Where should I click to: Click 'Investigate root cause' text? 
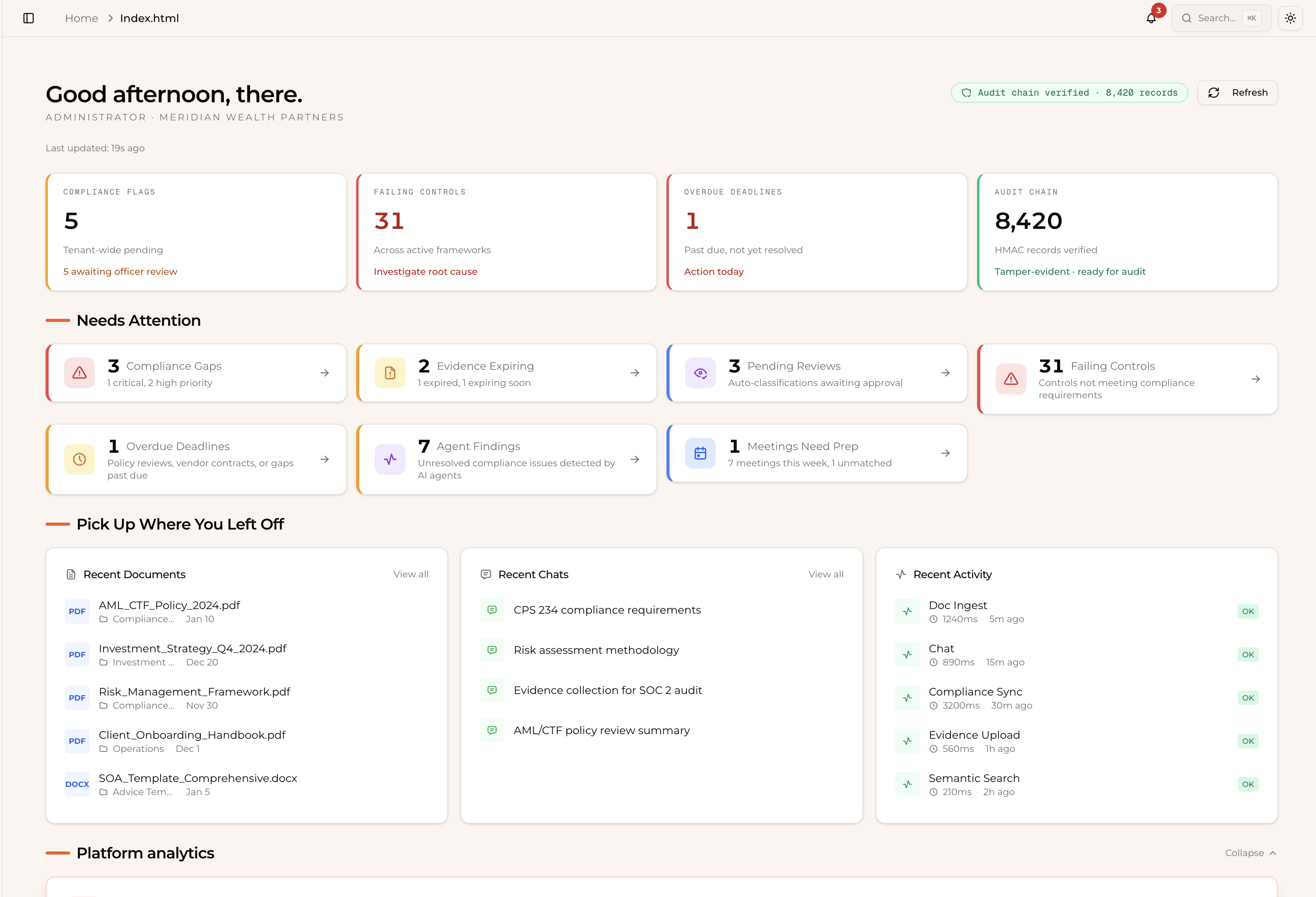[425, 272]
